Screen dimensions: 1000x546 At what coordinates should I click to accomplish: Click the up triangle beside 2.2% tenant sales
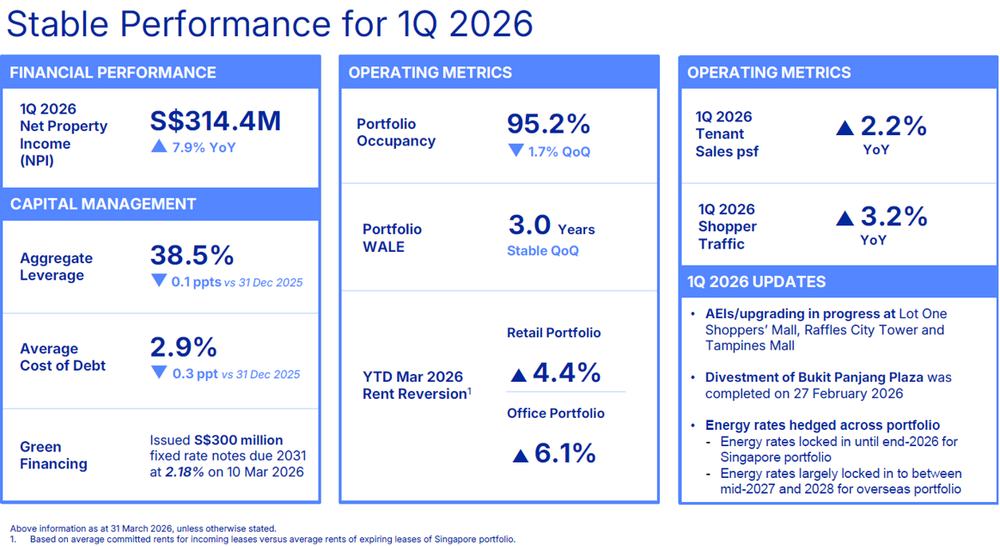(845, 128)
